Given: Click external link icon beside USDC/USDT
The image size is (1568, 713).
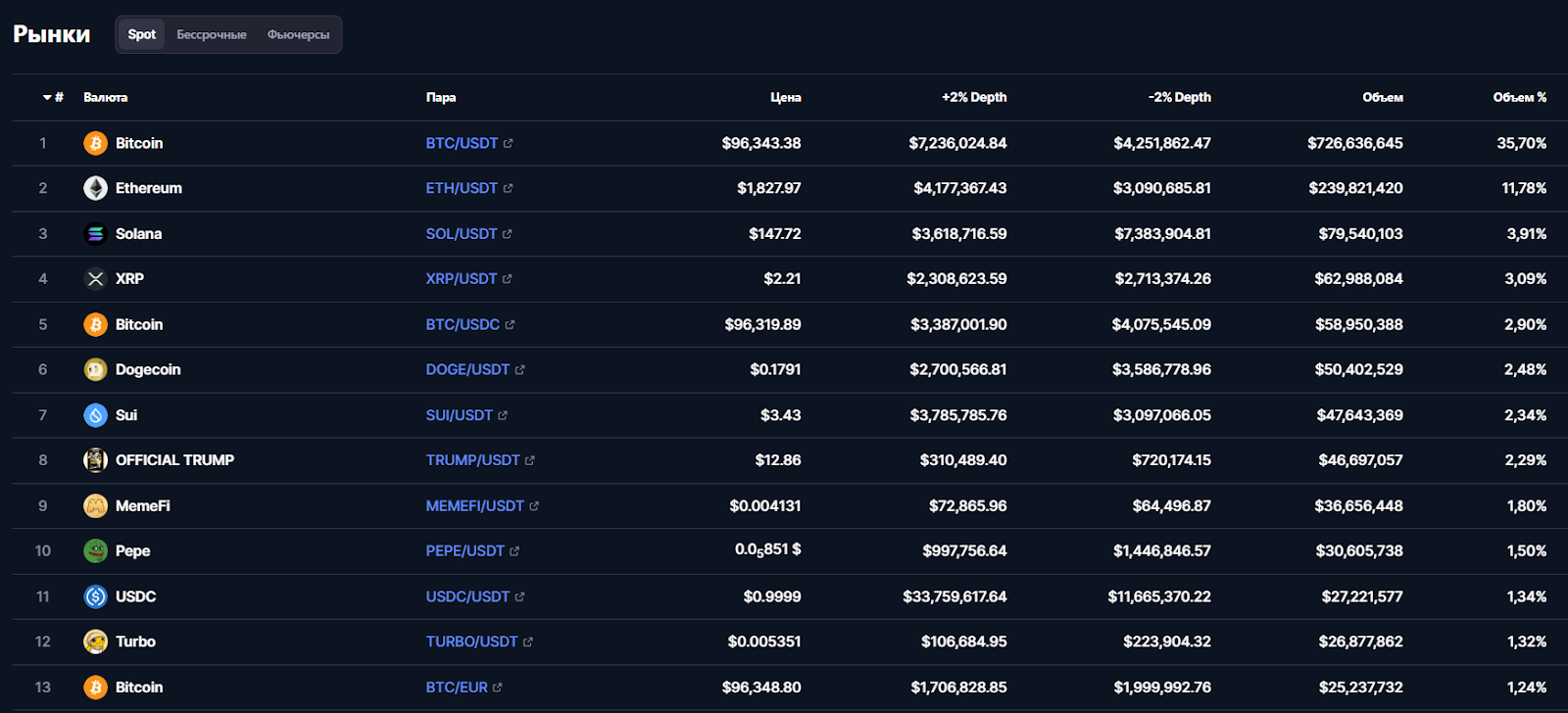Looking at the screenshot, I should coord(519,596).
